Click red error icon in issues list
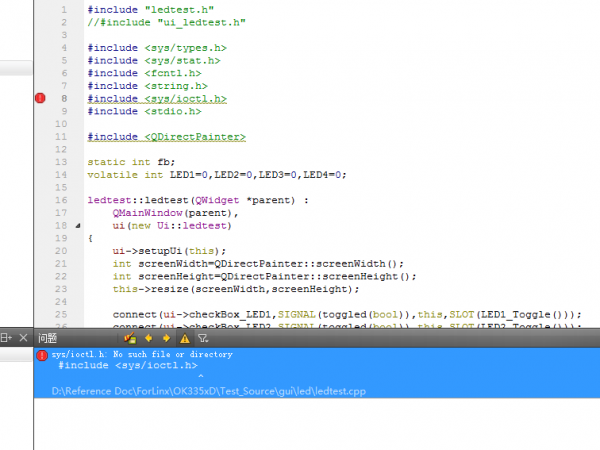Screen dimensions: 600x450 point(42,355)
